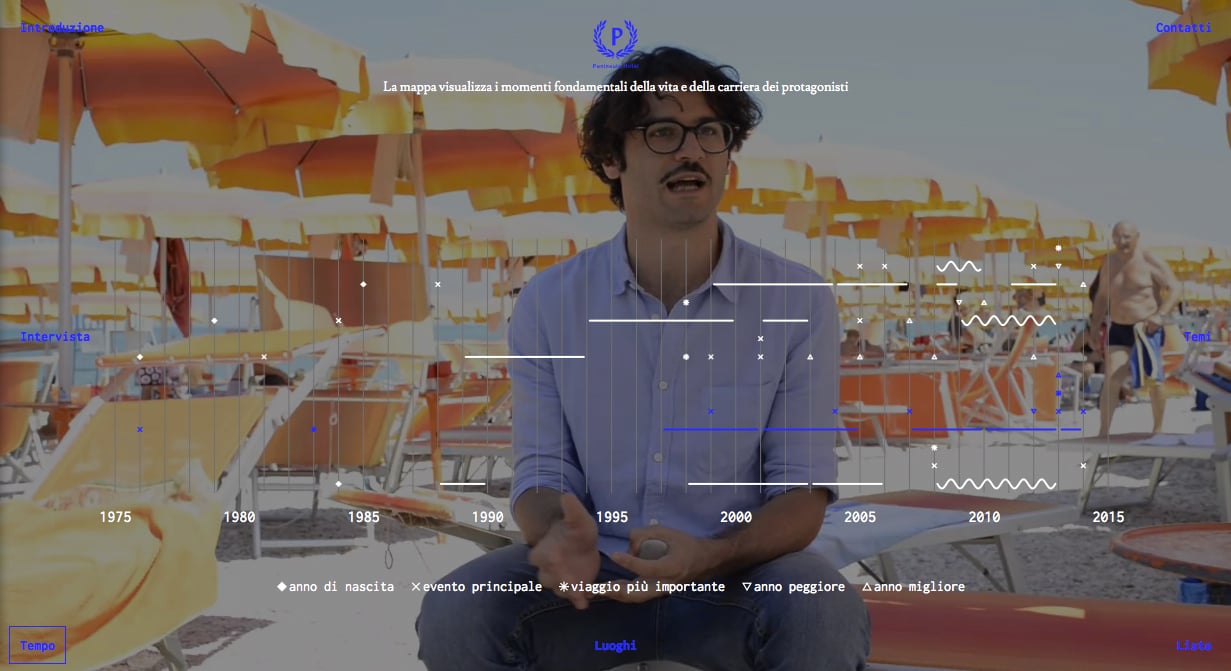Switch to the Luoghi view

pos(615,645)
